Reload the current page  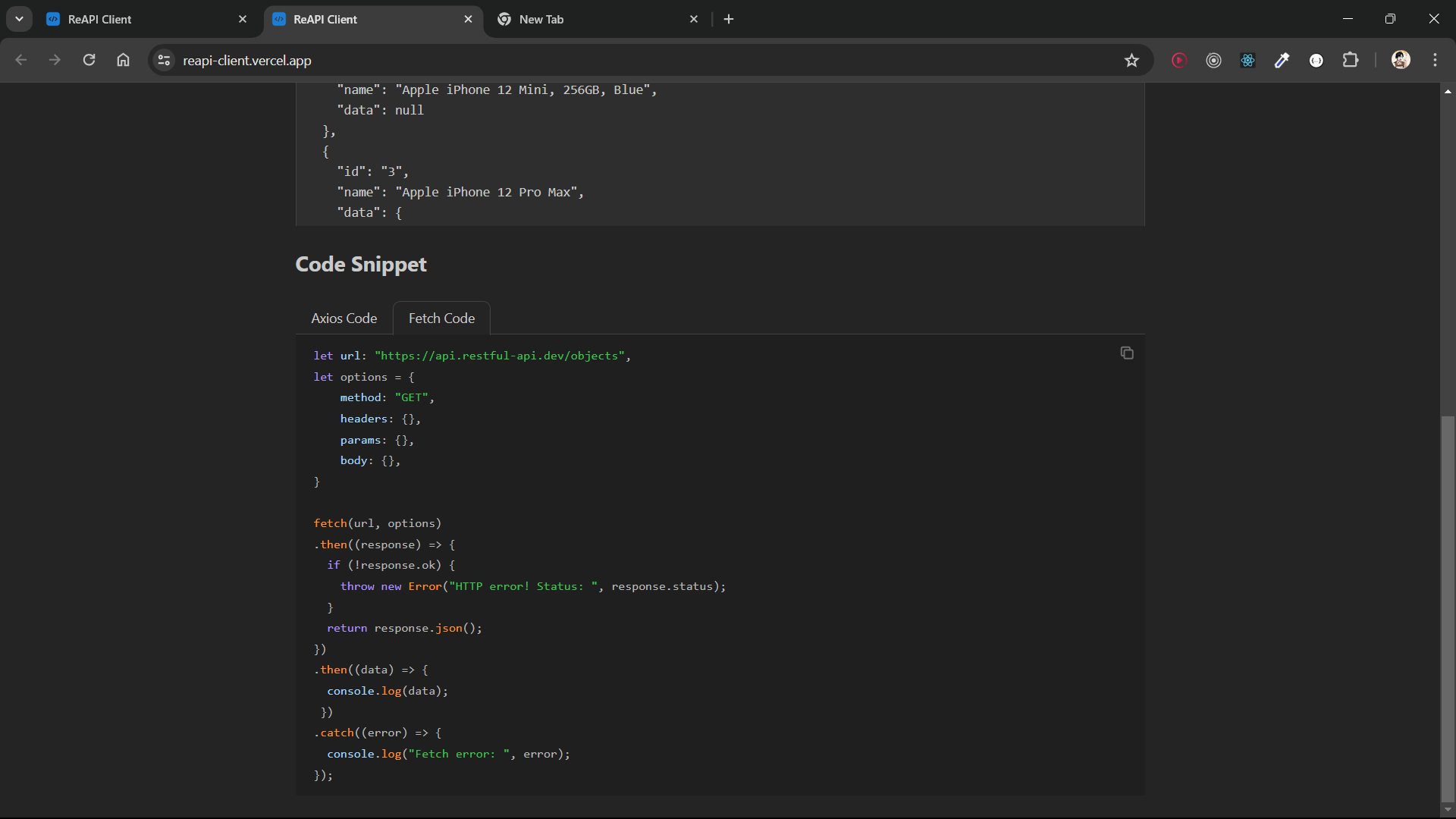pyautogui.click(x=89, y=61)
